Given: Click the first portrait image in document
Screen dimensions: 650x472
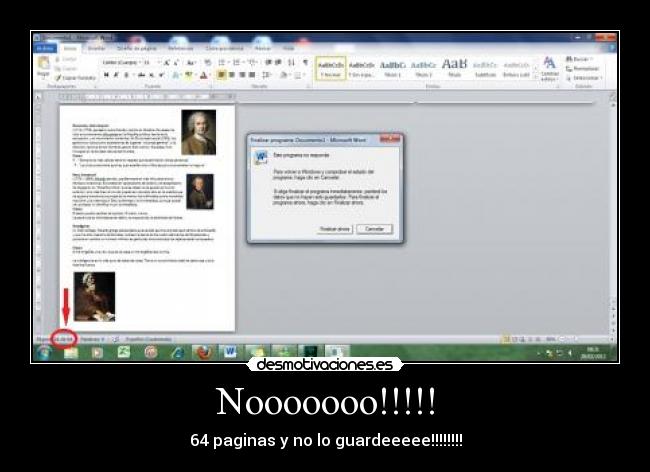Looking at the screenshot, I should point(199,132).
